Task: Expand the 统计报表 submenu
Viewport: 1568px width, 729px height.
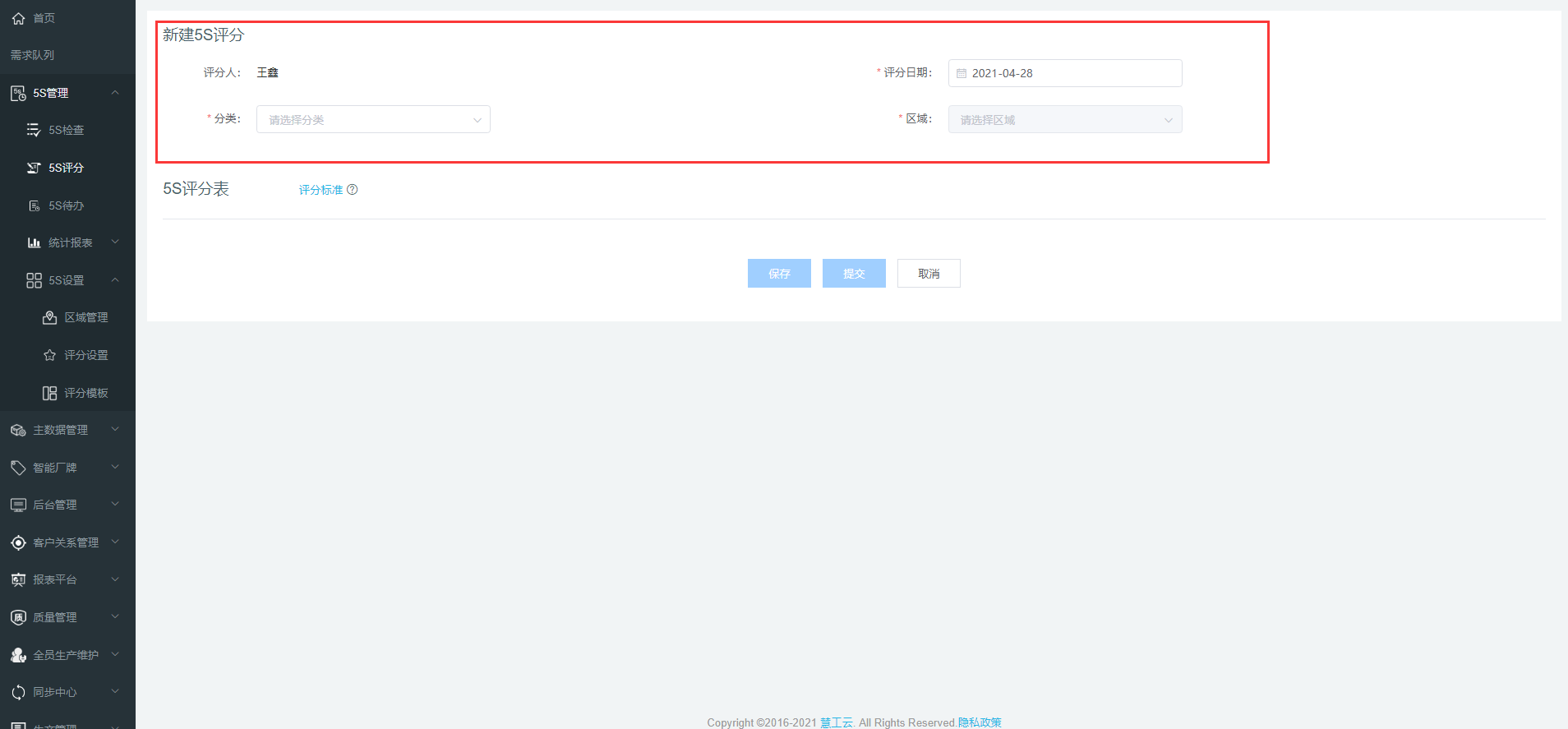Action: point(115,242)
